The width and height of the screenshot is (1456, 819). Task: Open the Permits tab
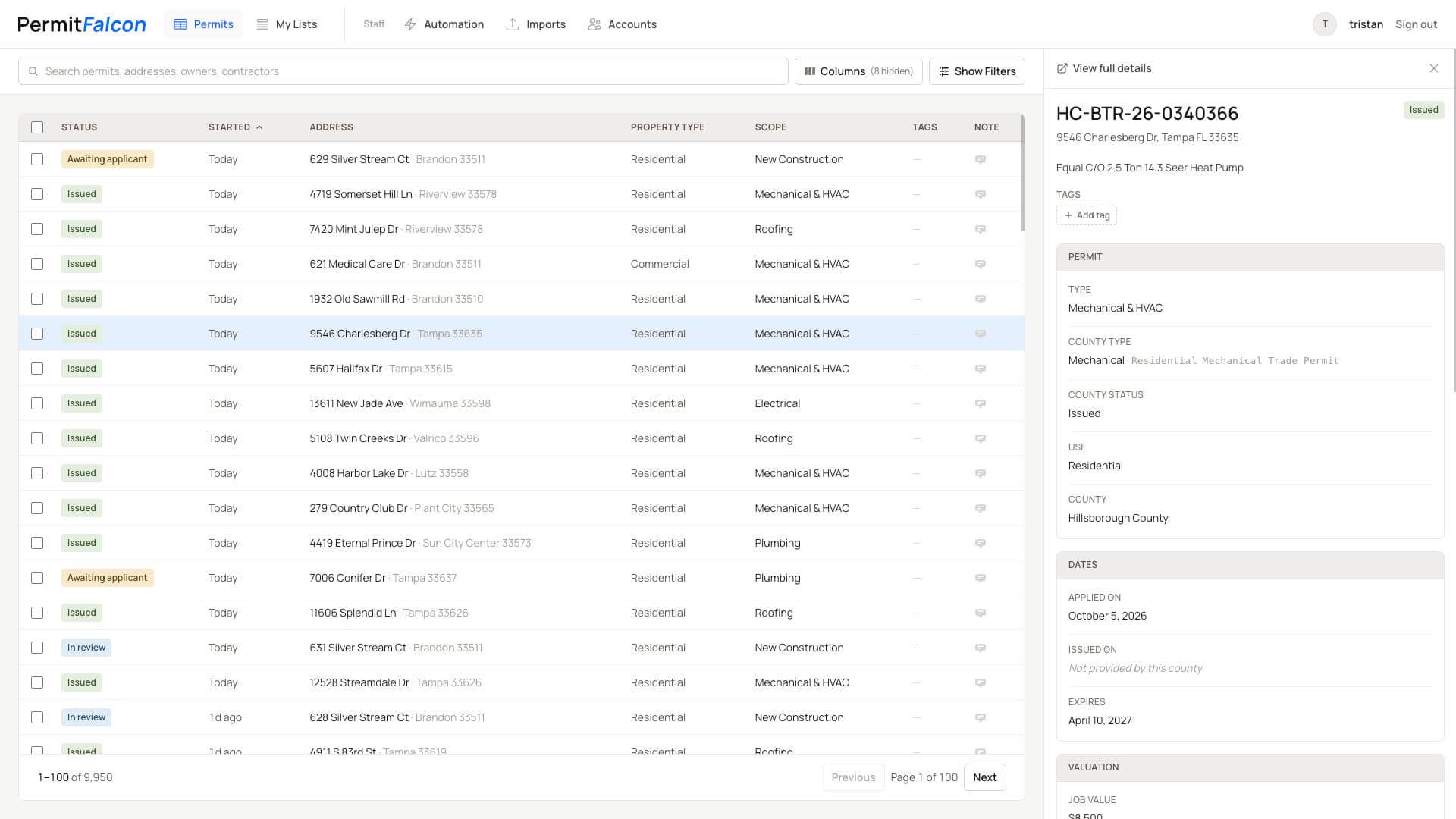[203, 24]
